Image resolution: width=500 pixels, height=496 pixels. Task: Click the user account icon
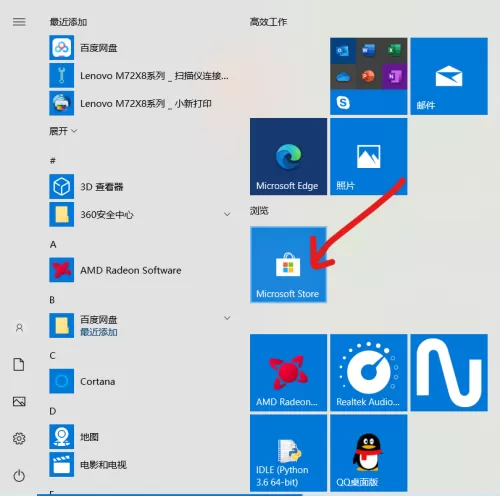coord(19,328)
